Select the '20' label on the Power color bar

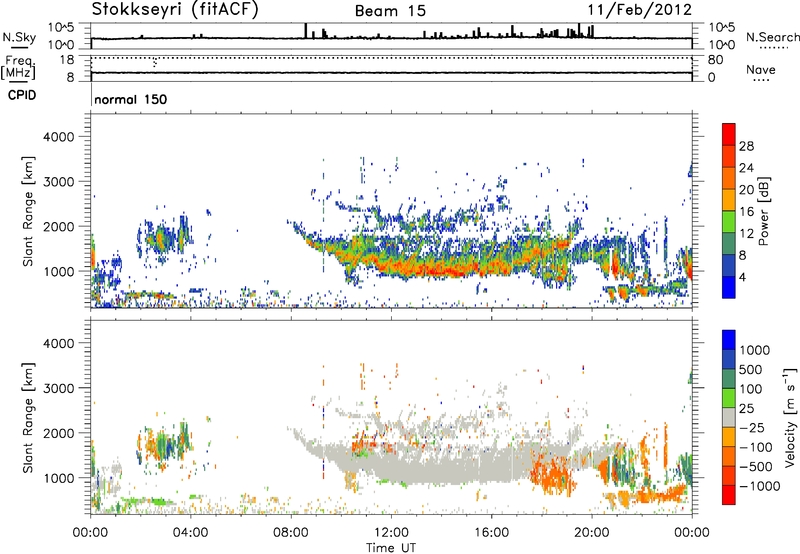pyautogui.click(x=746, y=190)
